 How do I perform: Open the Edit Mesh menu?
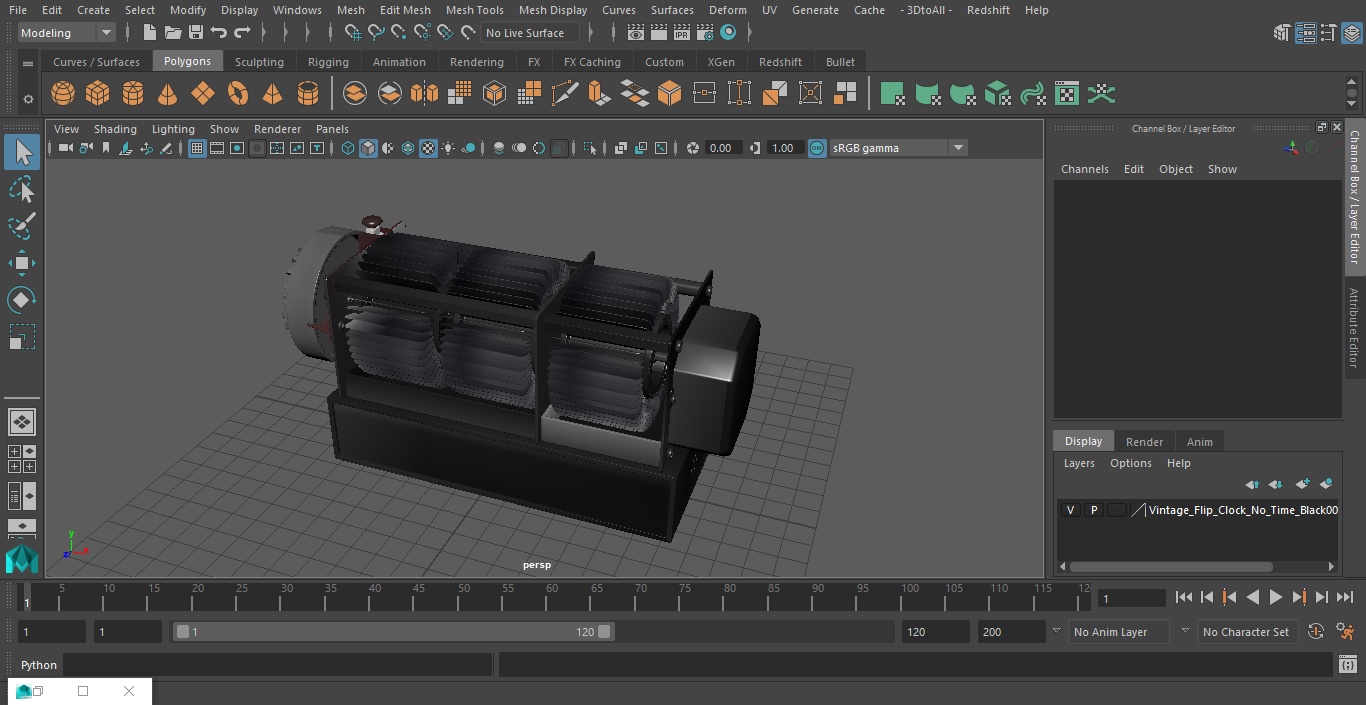(405, 10)
